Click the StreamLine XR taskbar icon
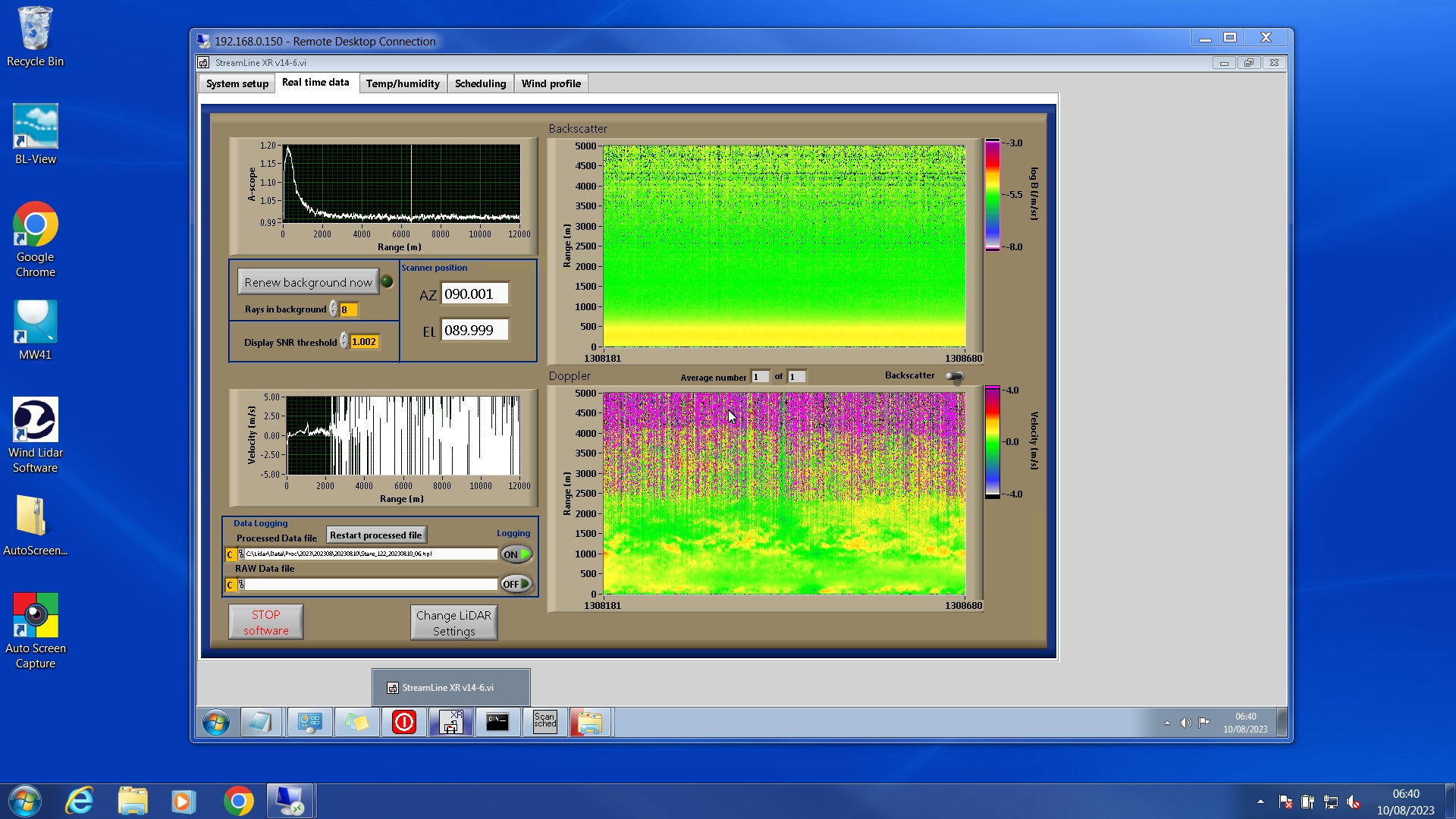The width and height of the screenshot is (1456, 819). [x=451, y=721]
